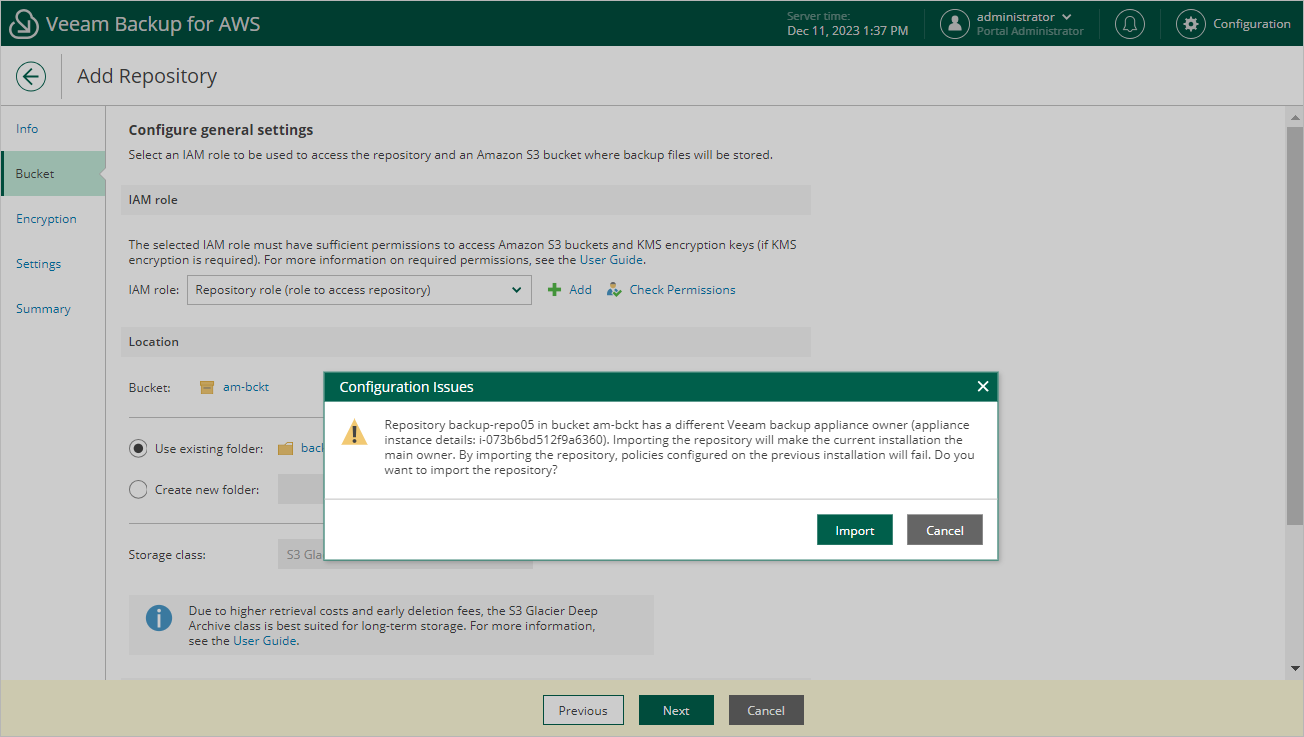Go back using the arrow icon
Viewport: 1304px width, 737px height.
tap(31, 76)
